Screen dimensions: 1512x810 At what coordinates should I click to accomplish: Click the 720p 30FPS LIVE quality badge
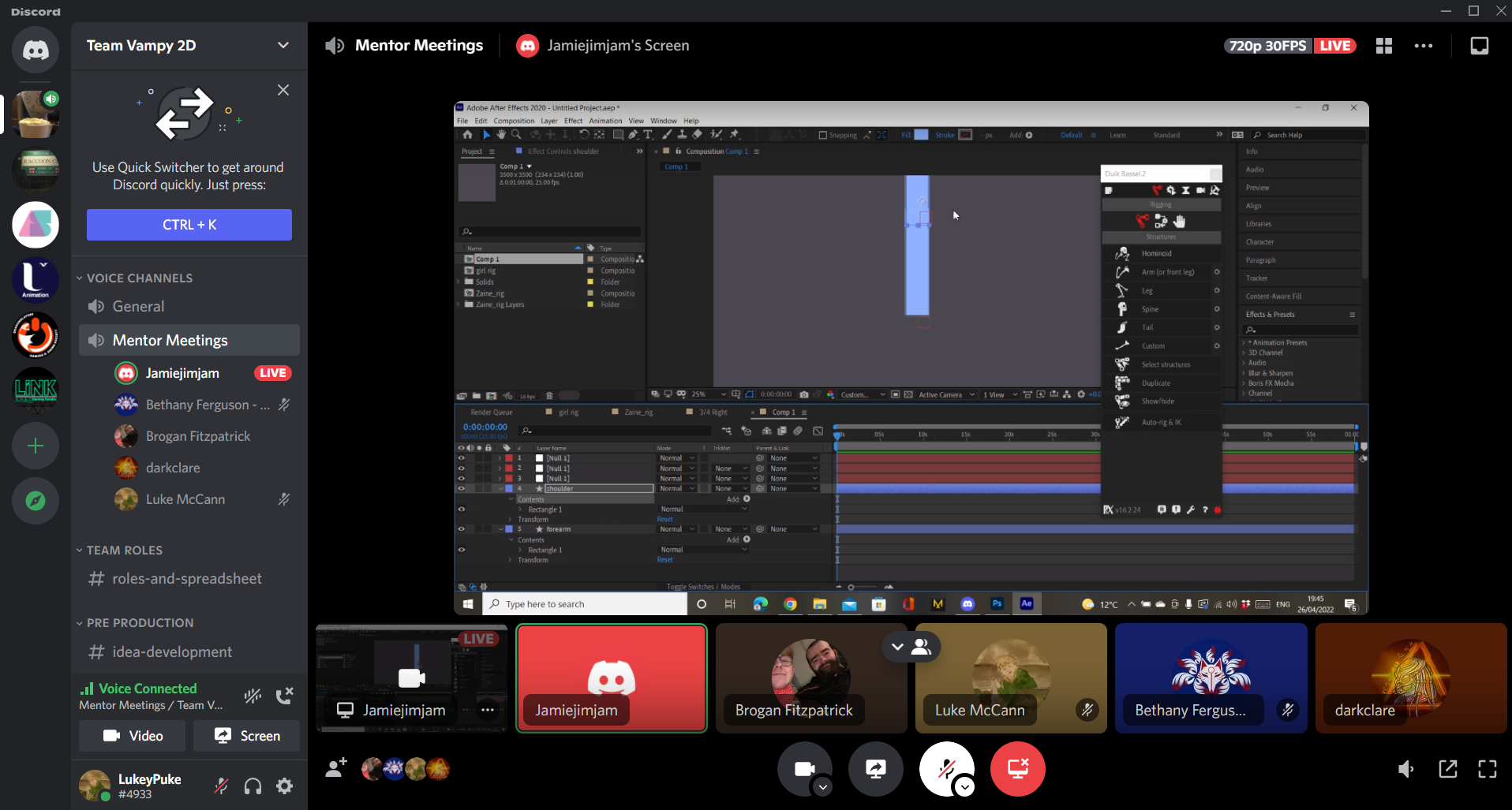click(1289, 46)
